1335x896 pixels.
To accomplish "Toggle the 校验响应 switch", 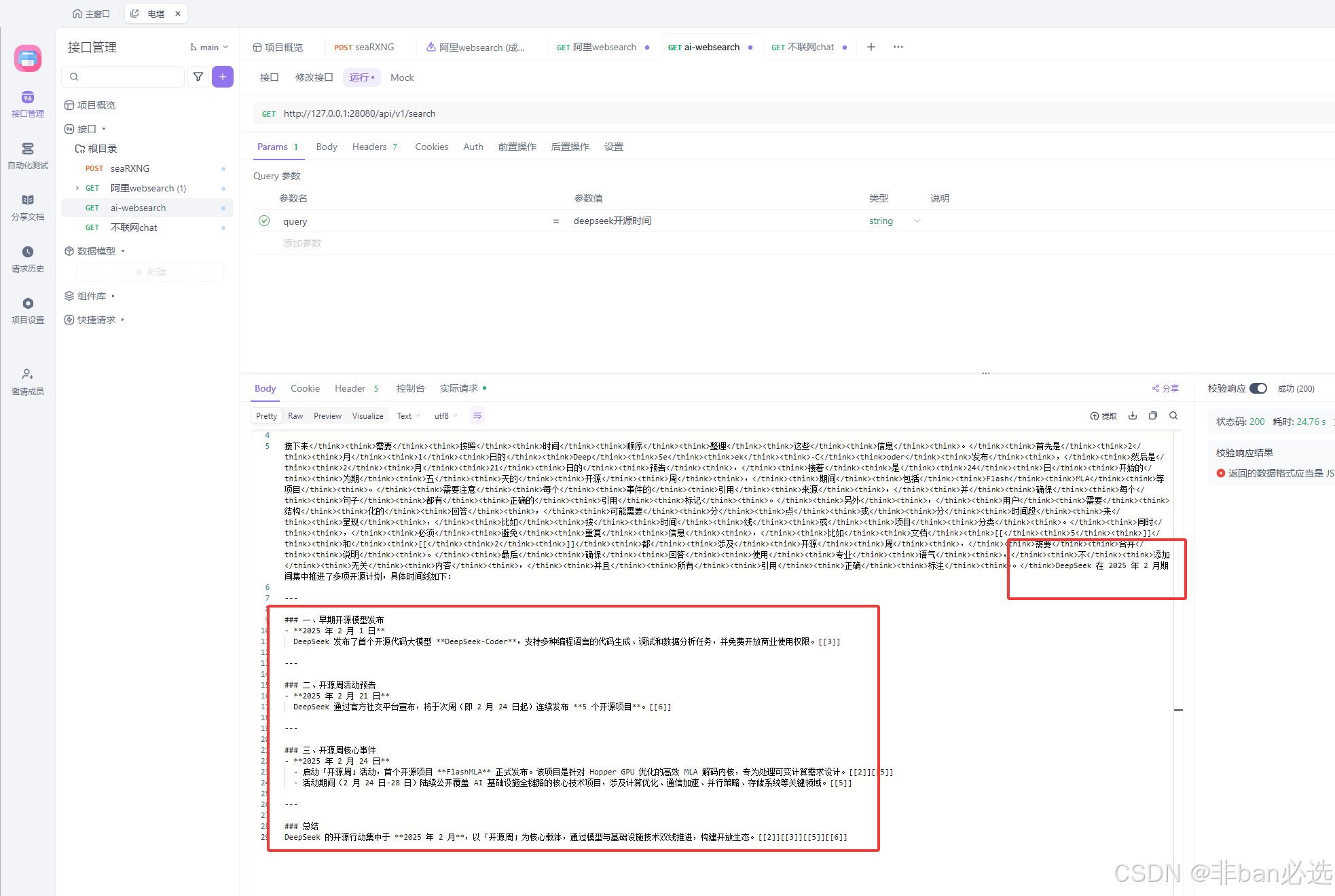I will pyautogui.click(x=1258, y=388).
